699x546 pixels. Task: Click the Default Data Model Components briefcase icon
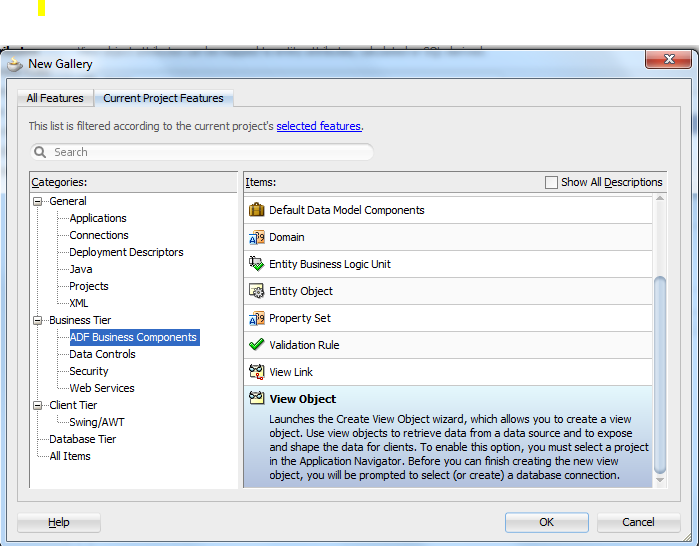pyautogui.click(x=256, y=209)
